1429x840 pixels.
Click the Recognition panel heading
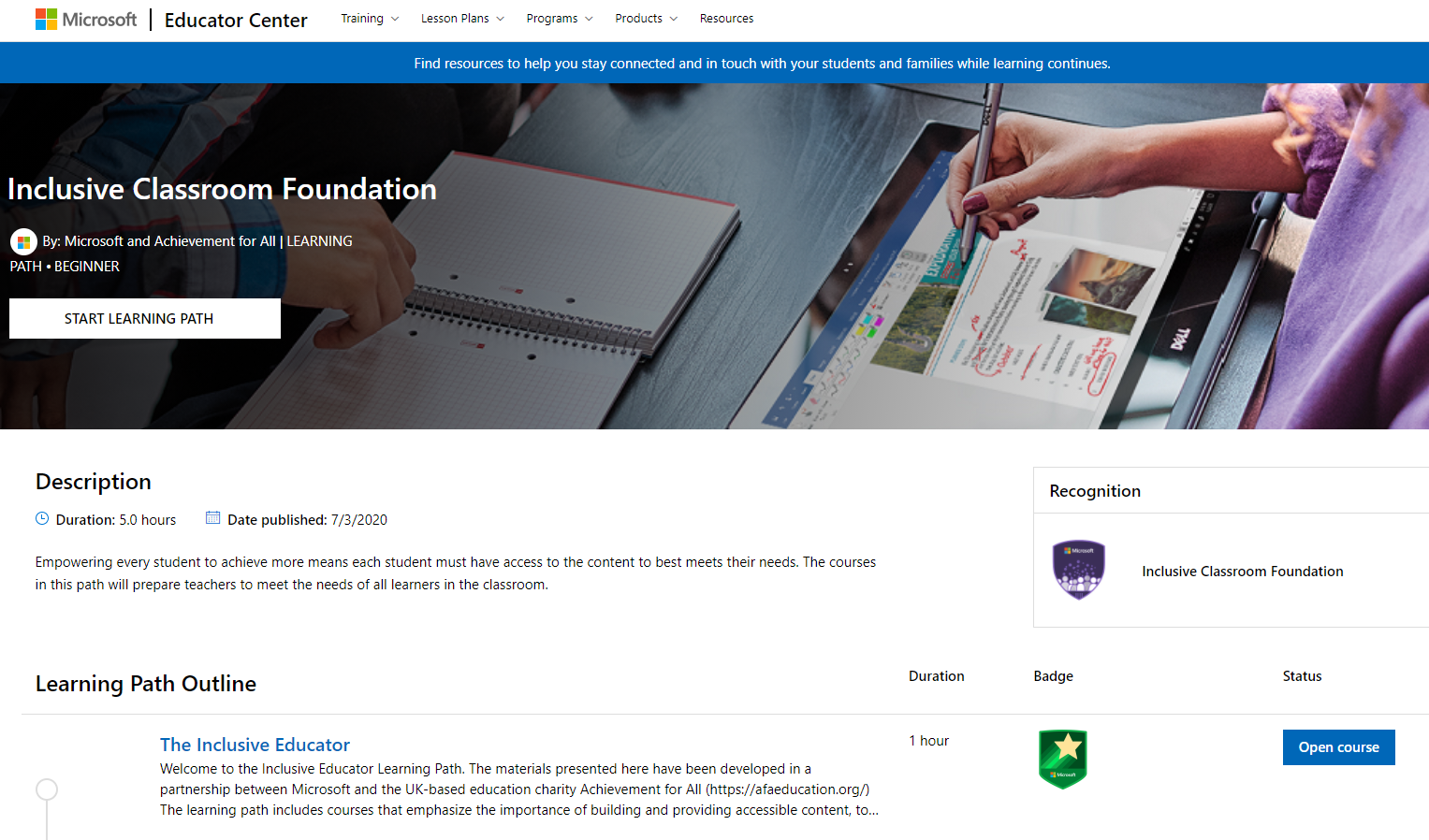click(1095, 491)
